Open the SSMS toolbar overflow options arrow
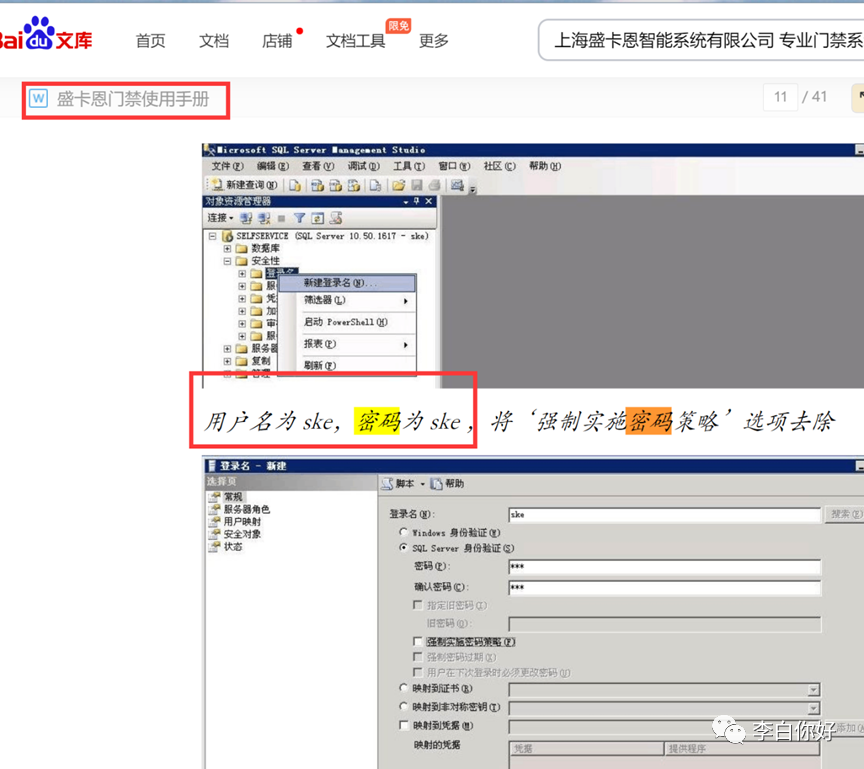Image resolution: width=864 pixels, height=769 pixels. click(473, 189)
